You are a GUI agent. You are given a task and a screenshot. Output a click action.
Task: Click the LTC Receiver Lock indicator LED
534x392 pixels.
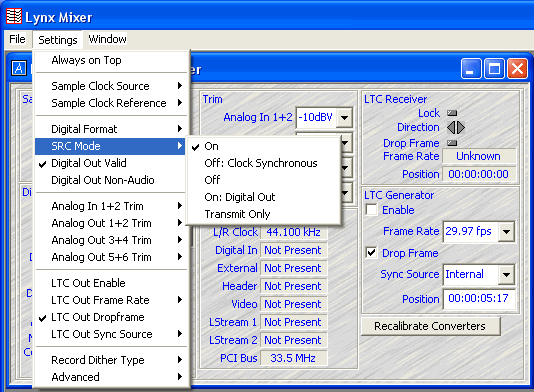[x=452, y=113]
